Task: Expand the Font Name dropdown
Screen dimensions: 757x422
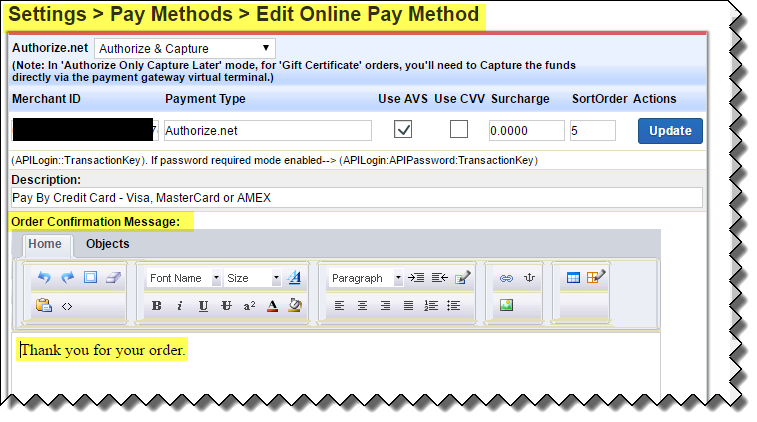Action: point(183,278)
